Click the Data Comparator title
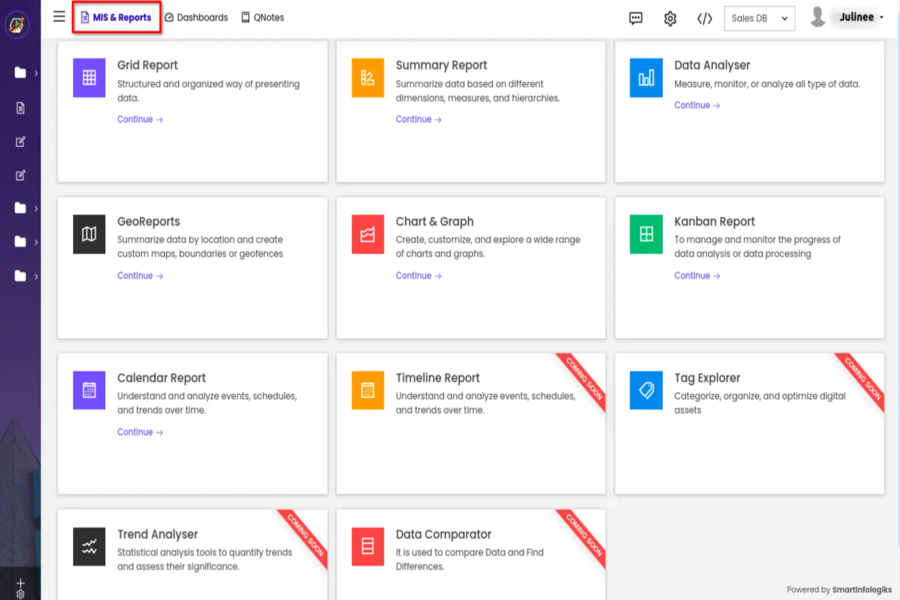The width and height of the screenshot is (900, 600). tap(443, 534)
